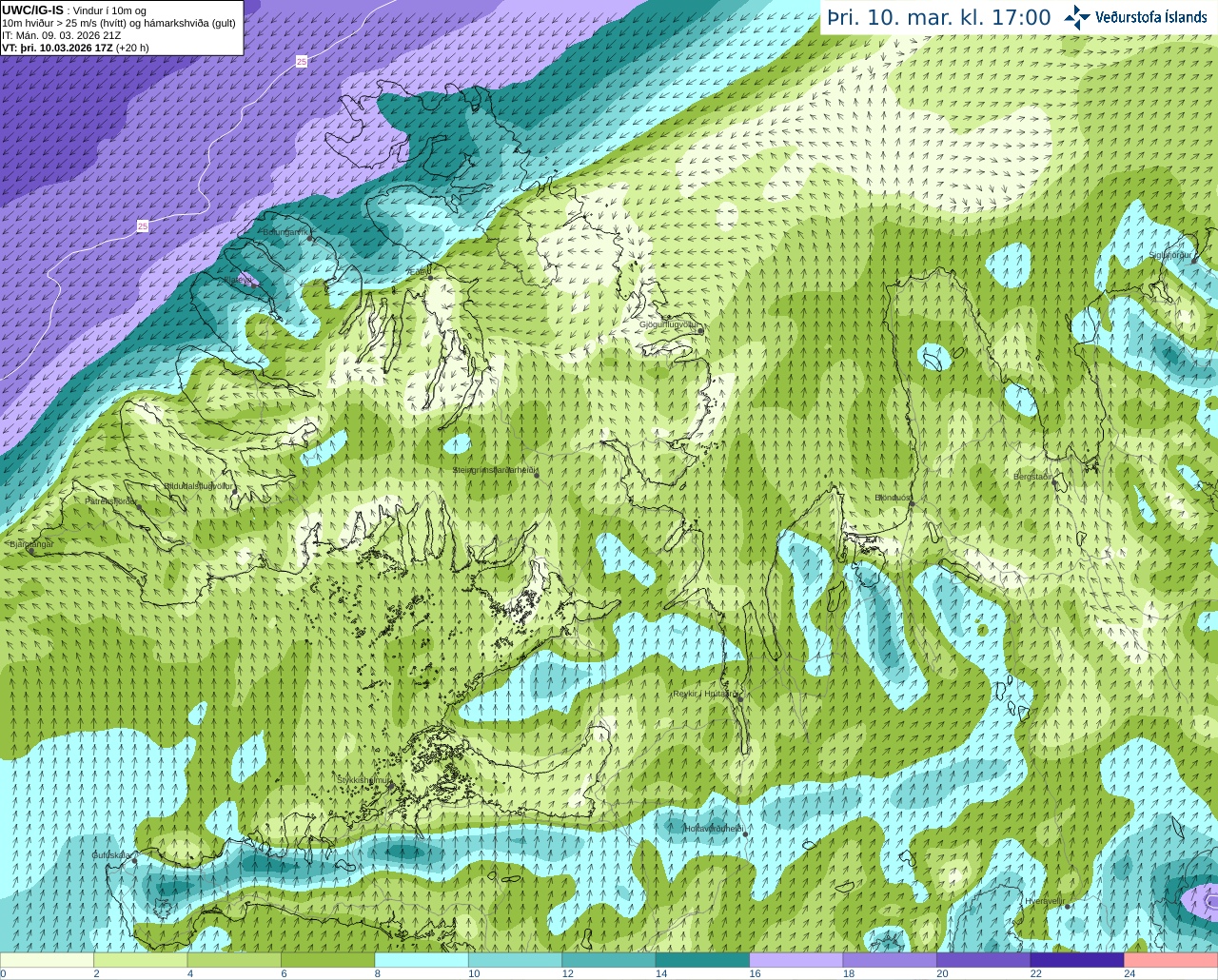Select the 14–16 m/s legend color
The height and width of the screenshot is (980, 1218).
(x=702, y=960)
